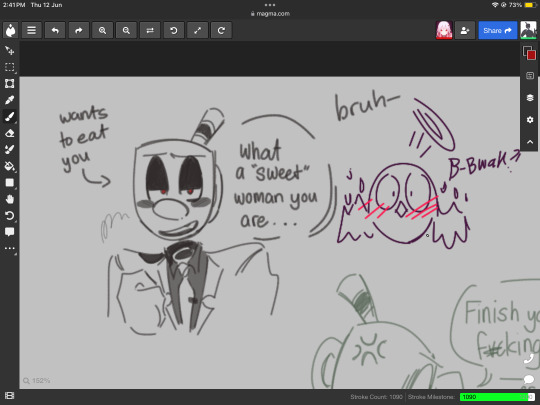Image resolution: width=540 pixels, height=405 pixels.
Task: Undo the last stroke
Action: point(55,30)
